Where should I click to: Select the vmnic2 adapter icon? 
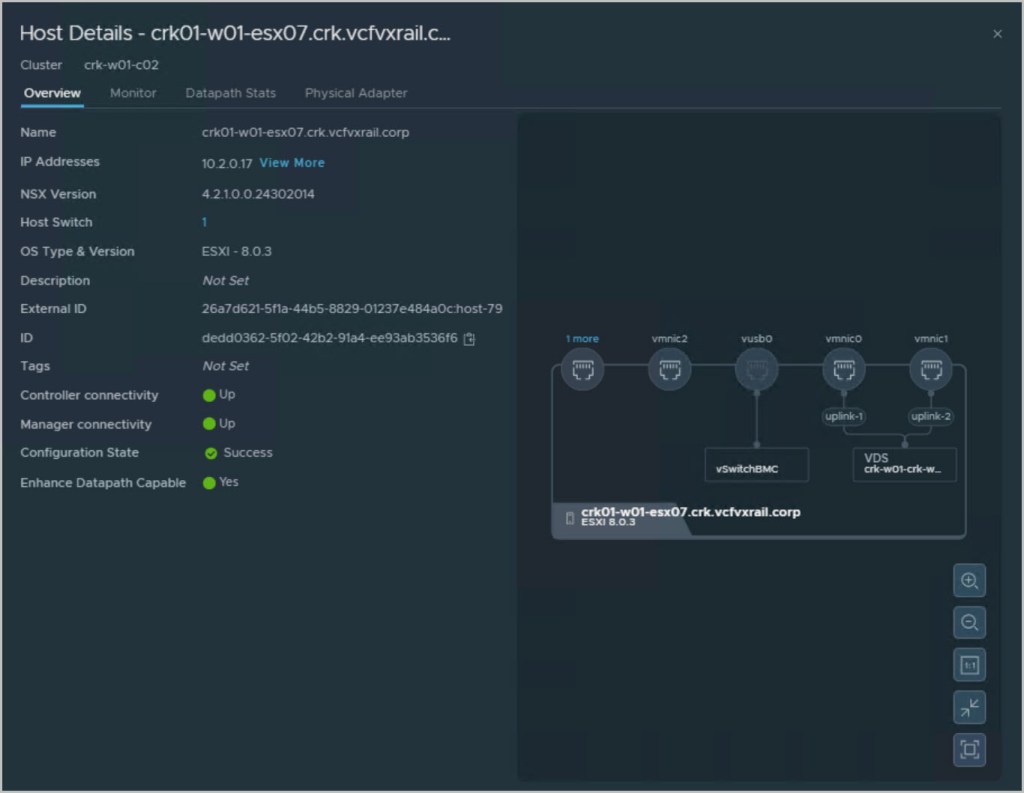point(669,370)
